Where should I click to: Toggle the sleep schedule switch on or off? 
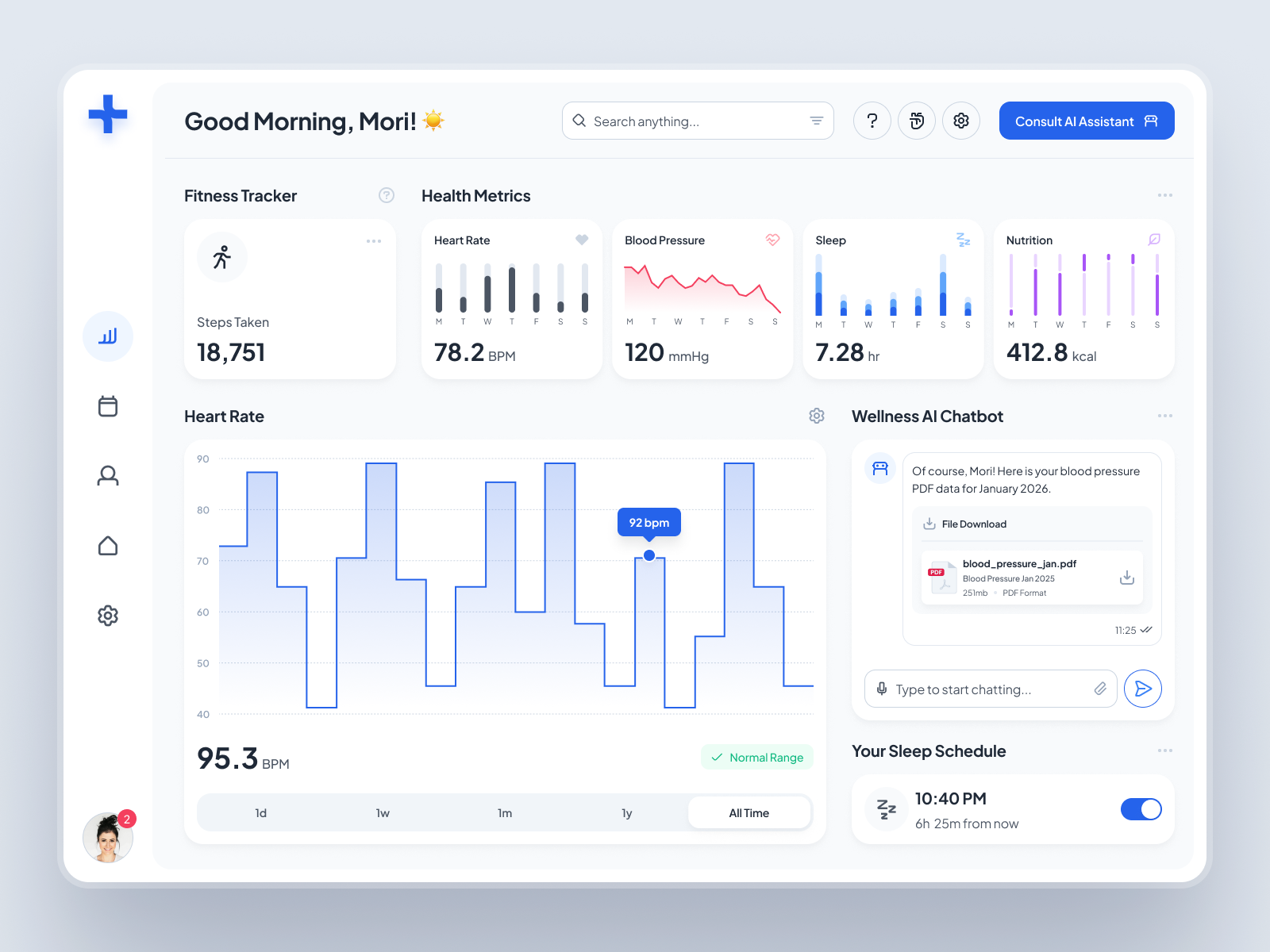(1141, 809)
